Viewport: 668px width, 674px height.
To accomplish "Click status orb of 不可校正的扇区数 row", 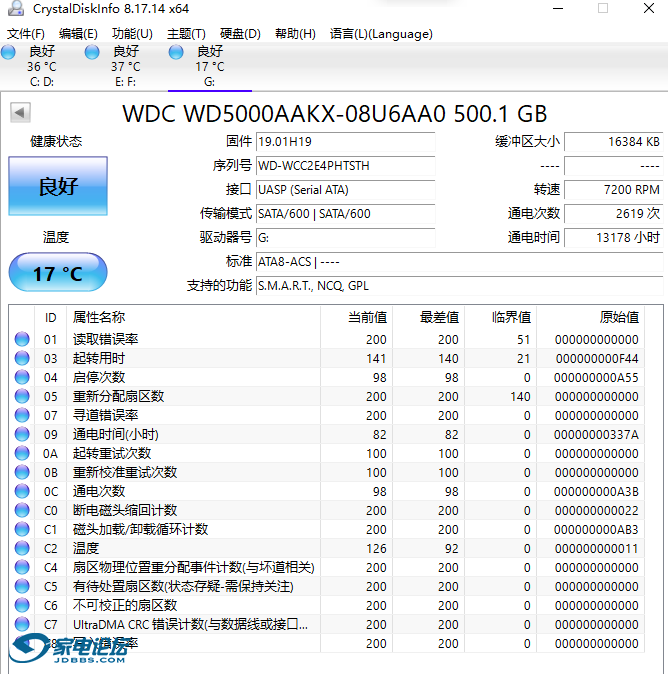I will click(x=22, y=605).
